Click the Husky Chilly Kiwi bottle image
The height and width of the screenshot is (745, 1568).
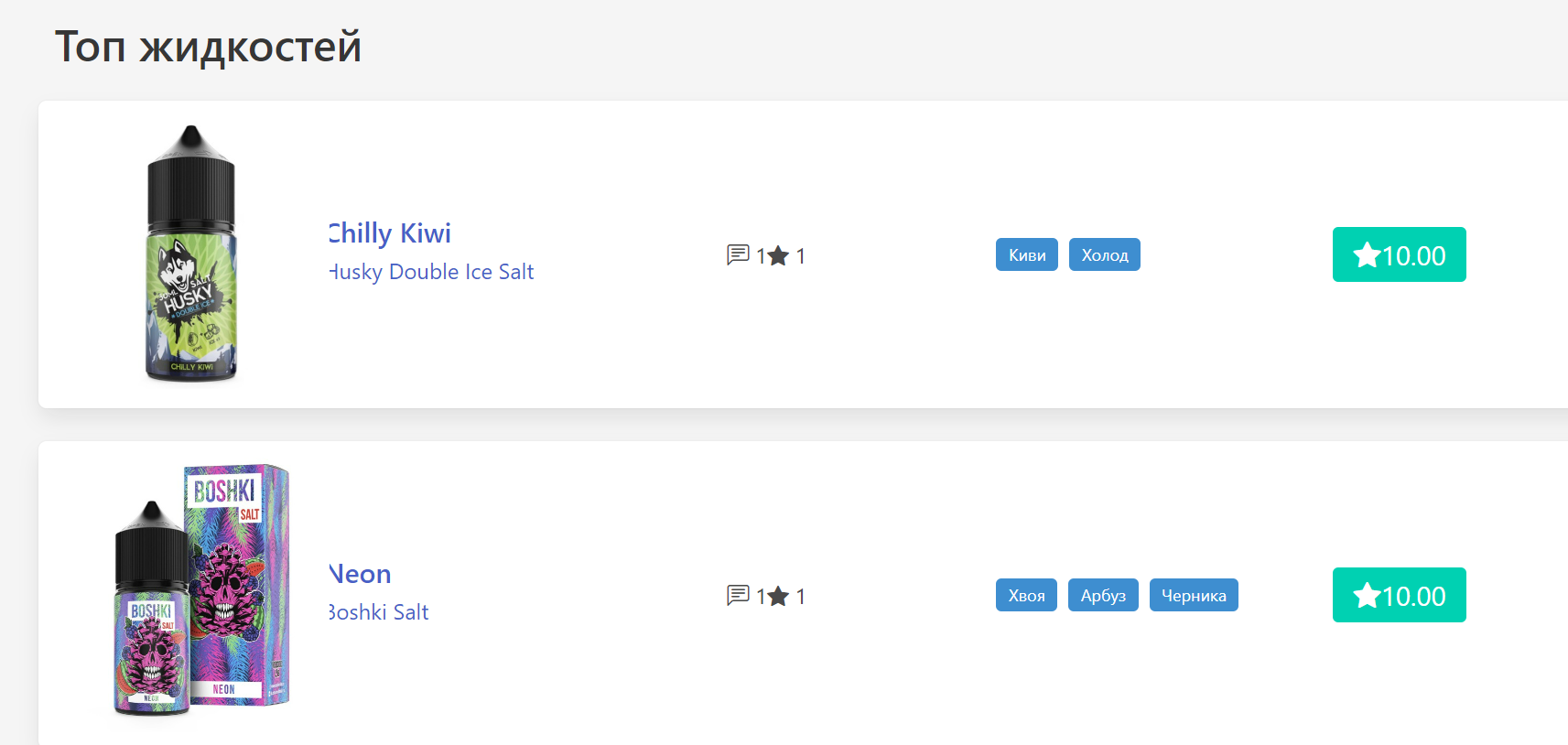191,254
